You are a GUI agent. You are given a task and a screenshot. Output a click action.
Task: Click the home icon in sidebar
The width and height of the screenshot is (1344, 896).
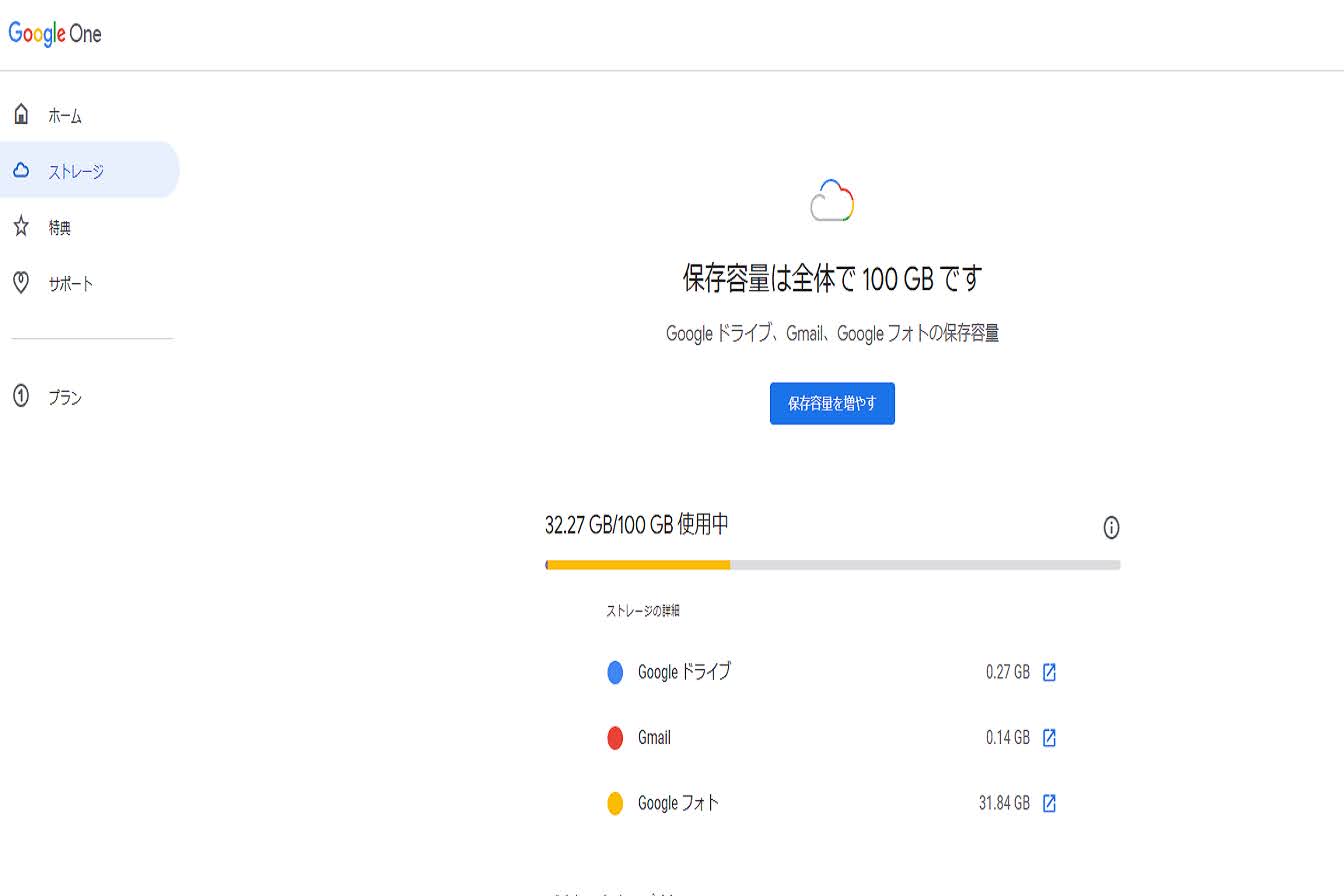(x=21, y=114)
